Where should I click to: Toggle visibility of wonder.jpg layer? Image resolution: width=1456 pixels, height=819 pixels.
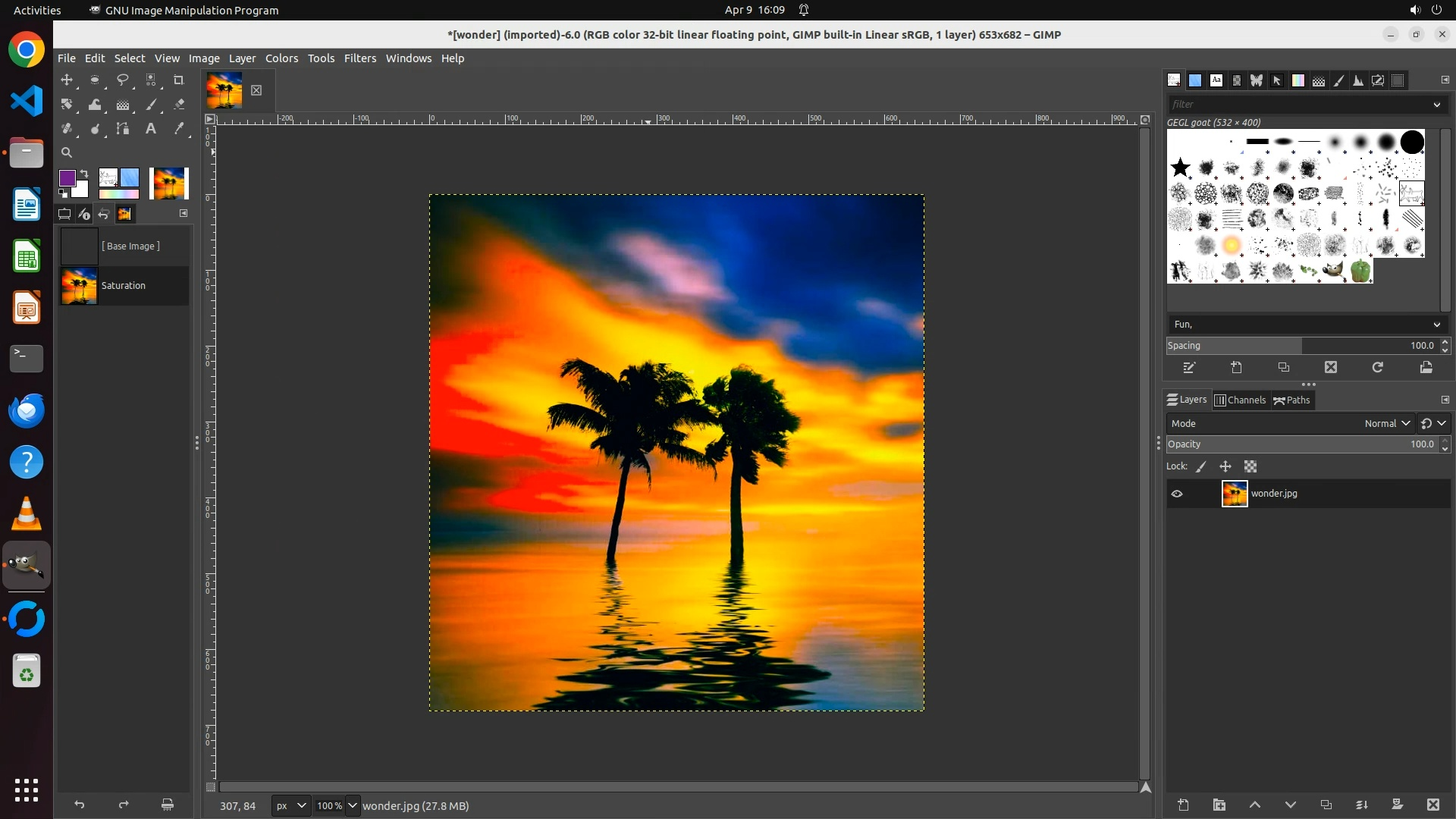(1177, 494)
